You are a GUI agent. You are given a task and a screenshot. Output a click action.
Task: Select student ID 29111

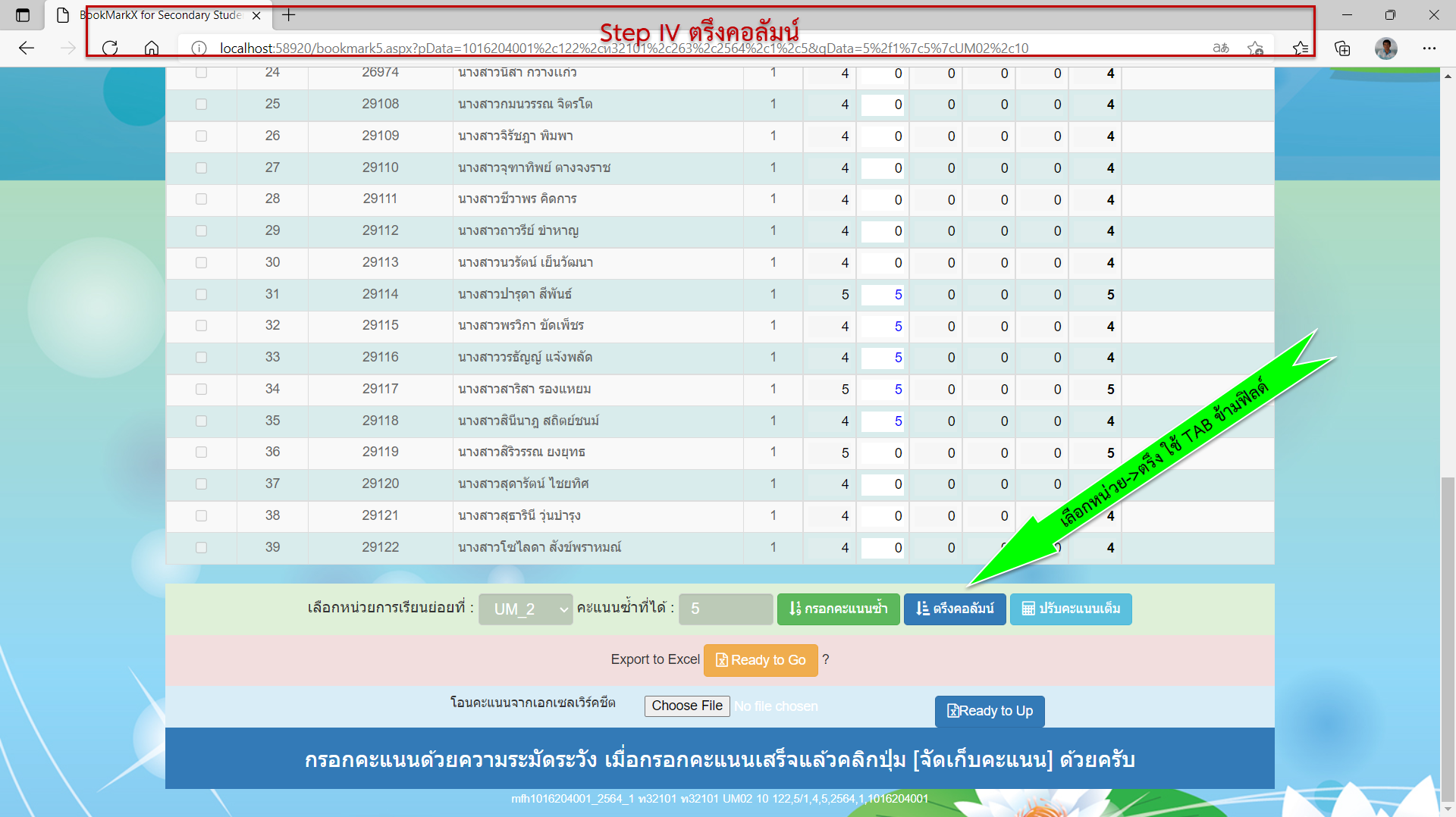tap(380, 199)
